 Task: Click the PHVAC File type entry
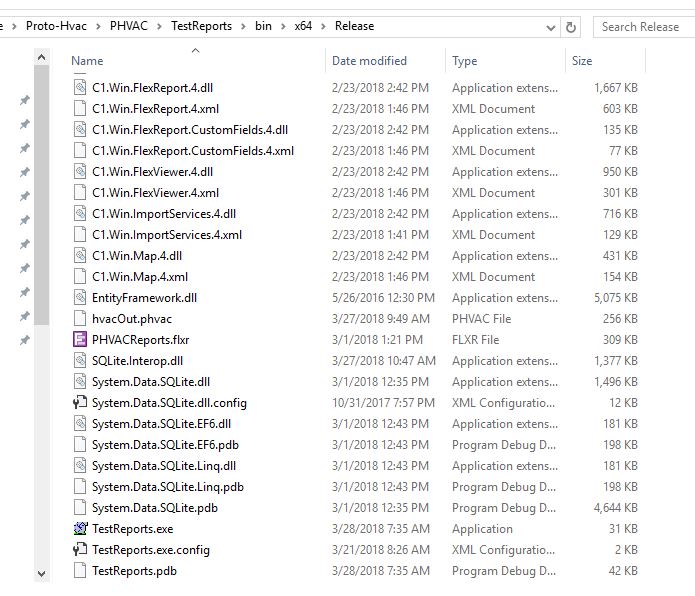pos(481,319)
